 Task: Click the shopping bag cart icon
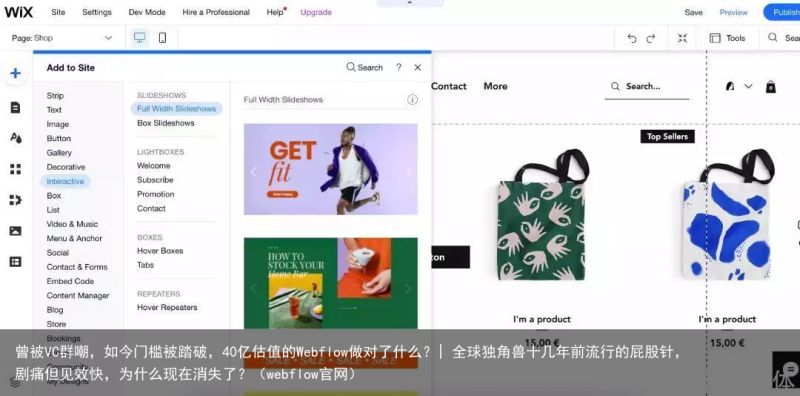click(770, 87)
